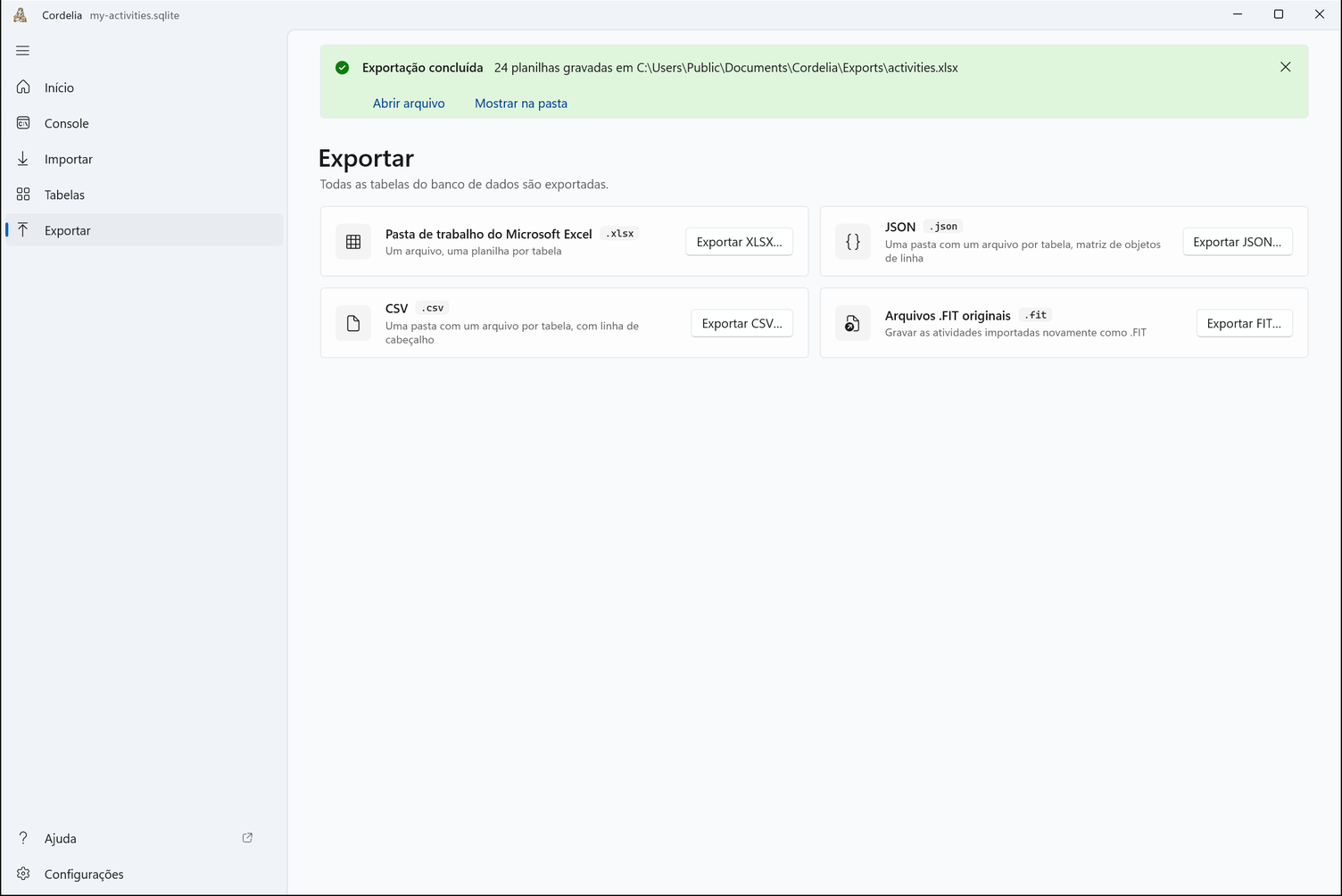Click the Início home icon

[x=23, y=87]
